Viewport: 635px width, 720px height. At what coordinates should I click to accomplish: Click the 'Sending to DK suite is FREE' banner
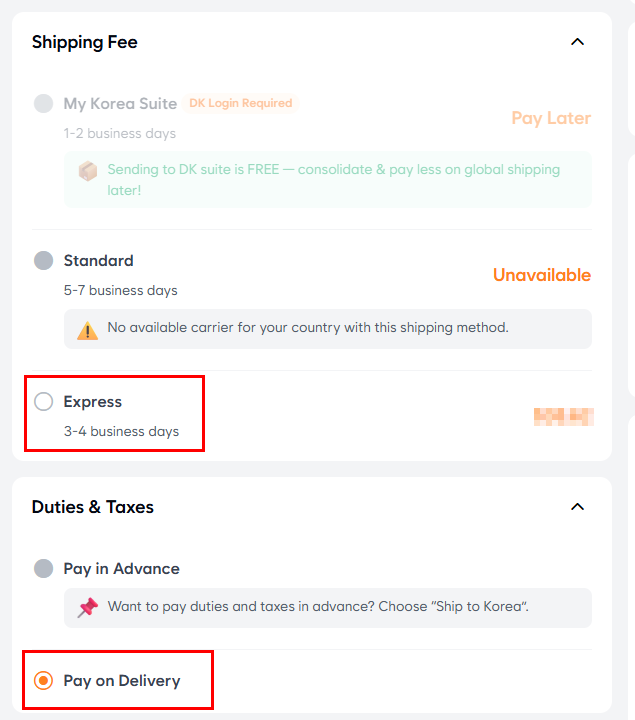[x=327, y=180]
